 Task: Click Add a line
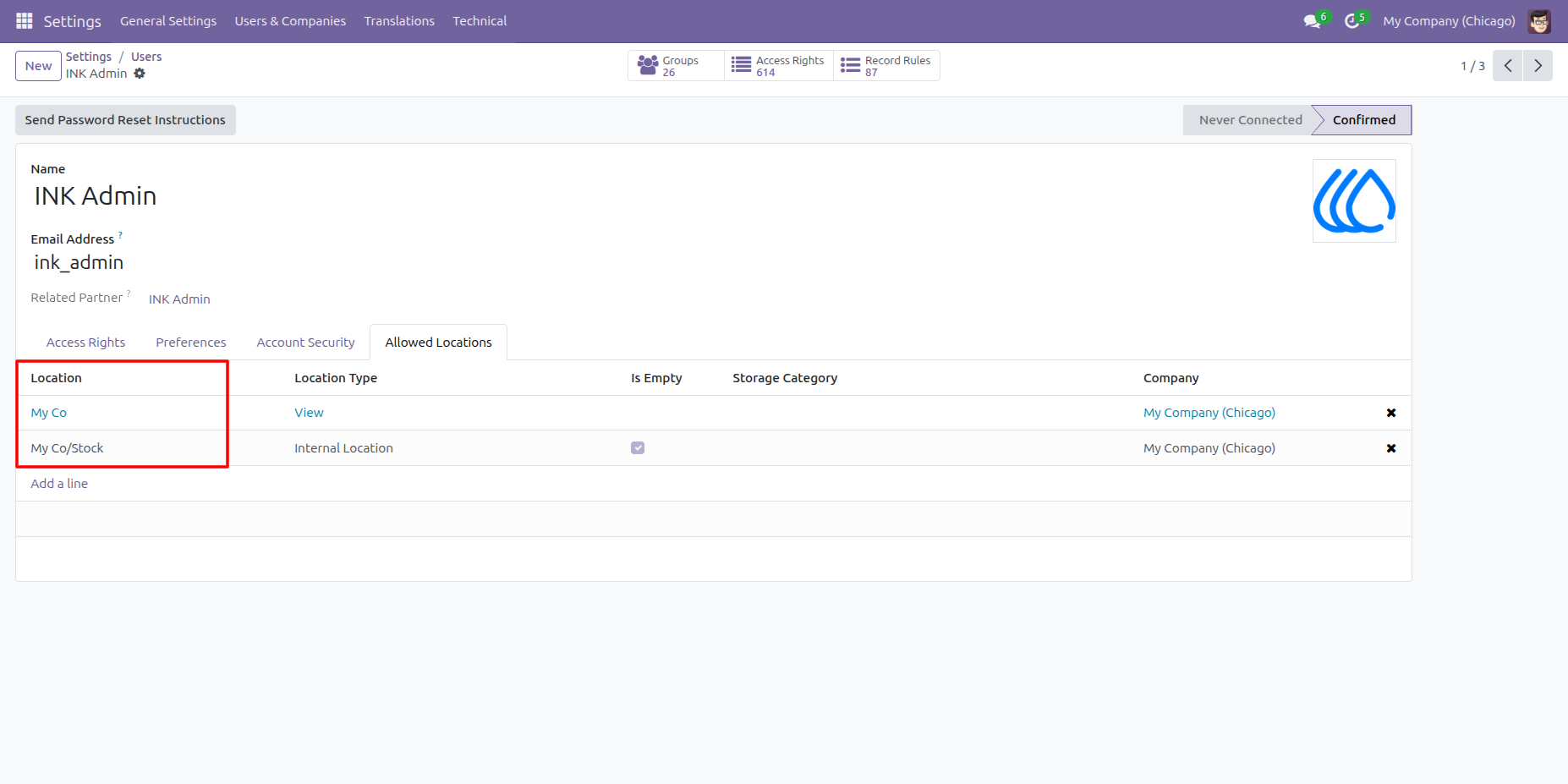coord(59,484)
